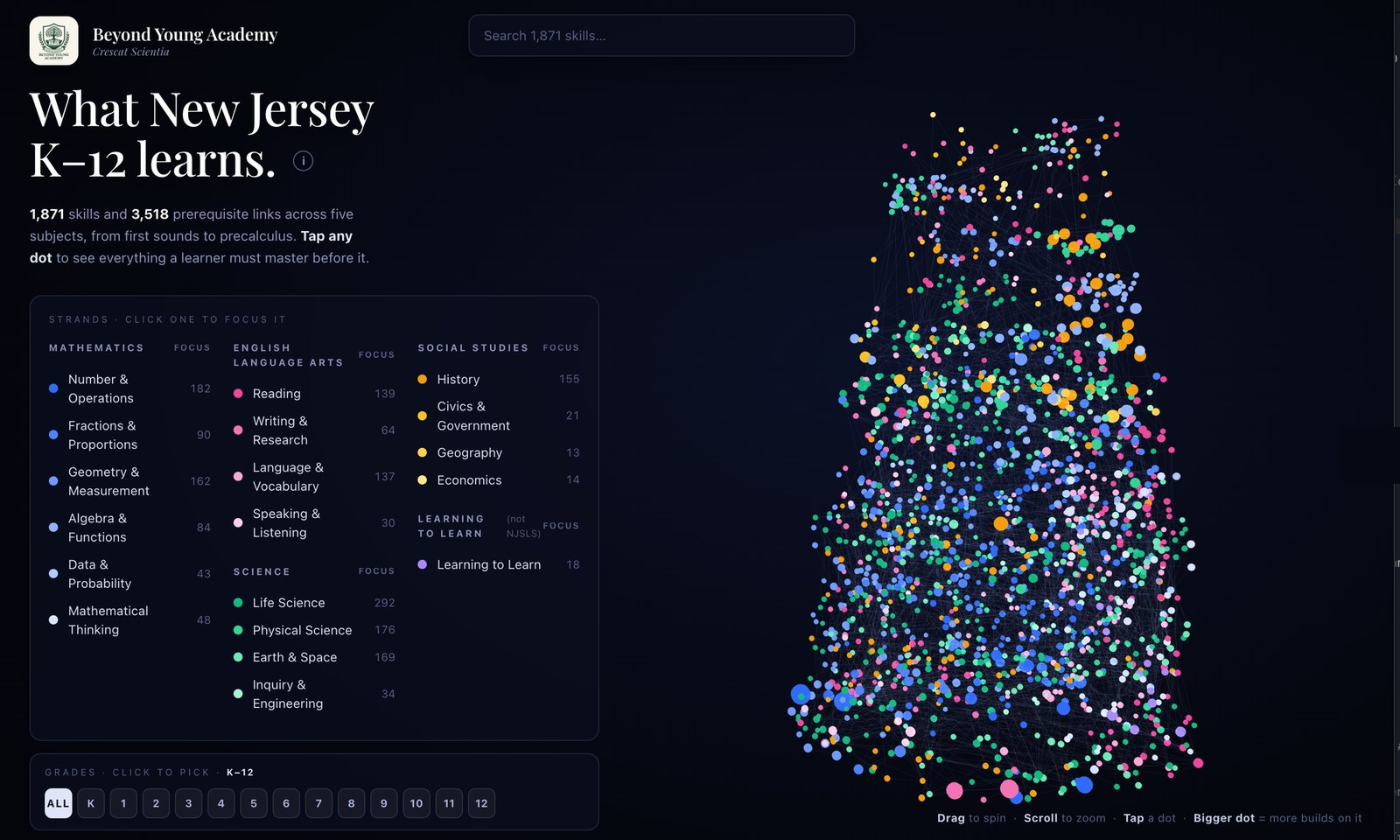Viewport: 1400px width, 840px height.
Task: Focus the Life Science strand
Action: [x=314, y=603]
